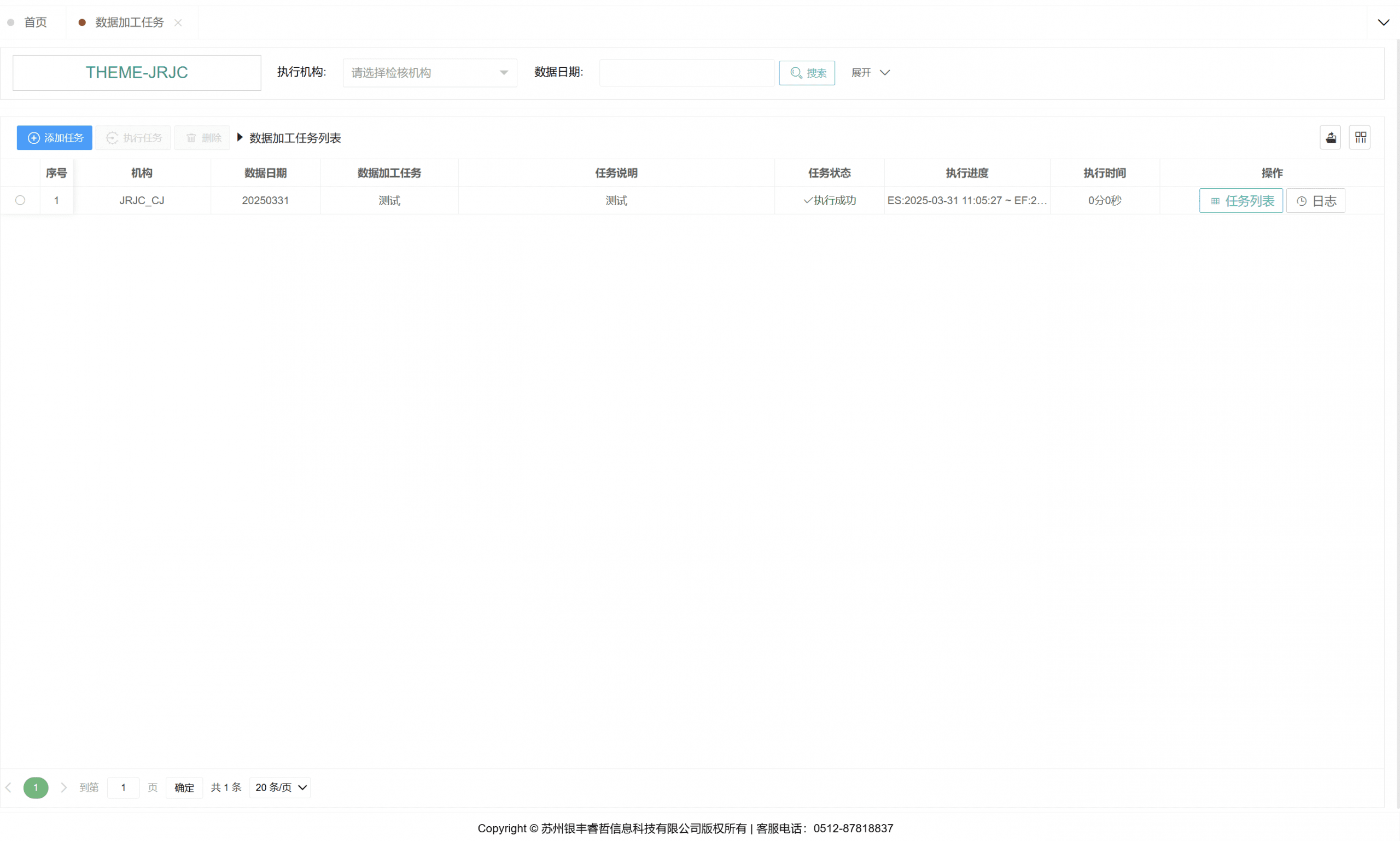This screenshot has height=841, width=1400.
Task: Open the tab list chevron at top right
Action: (1383, 22)
